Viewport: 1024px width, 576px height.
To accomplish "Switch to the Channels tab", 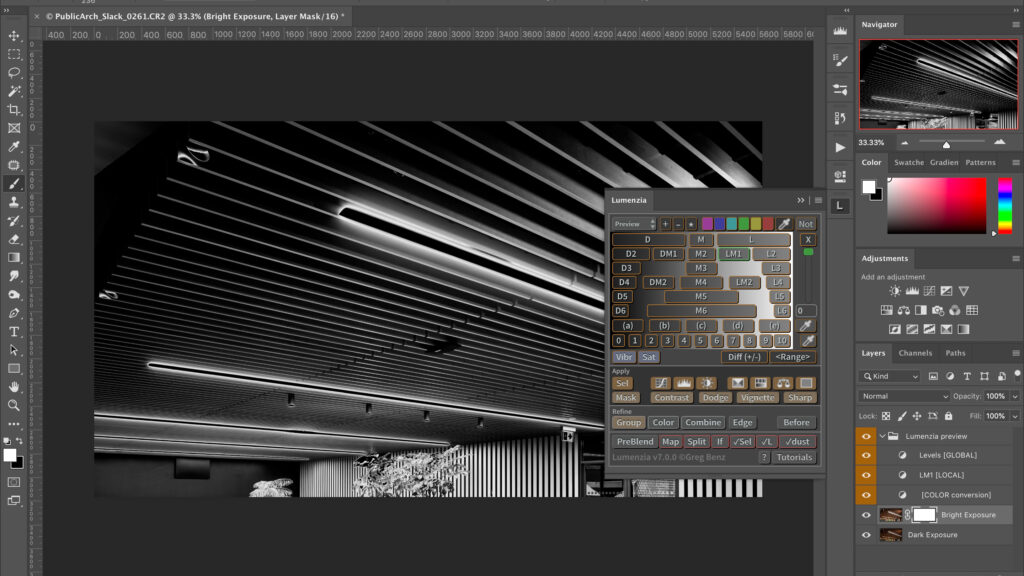I will pyautogui.click(x=914, y=353).
